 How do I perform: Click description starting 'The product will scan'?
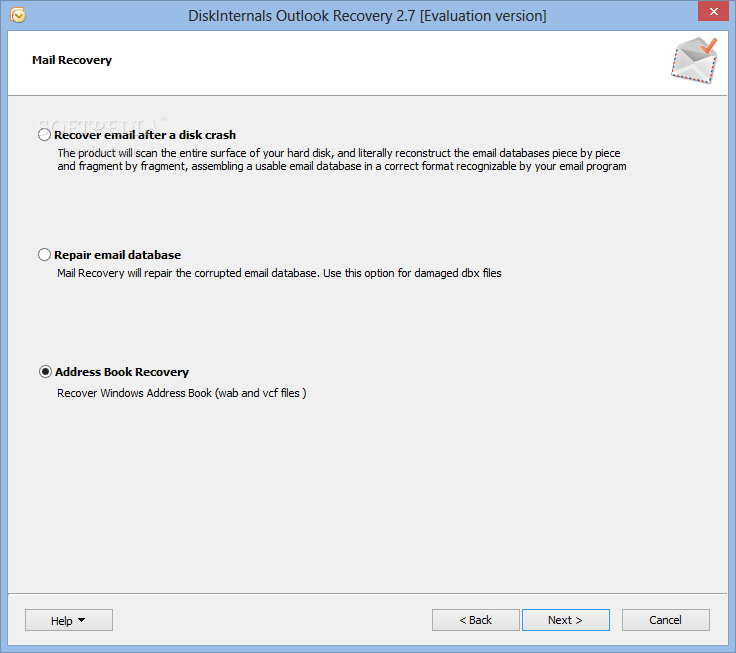pos(342,160)
